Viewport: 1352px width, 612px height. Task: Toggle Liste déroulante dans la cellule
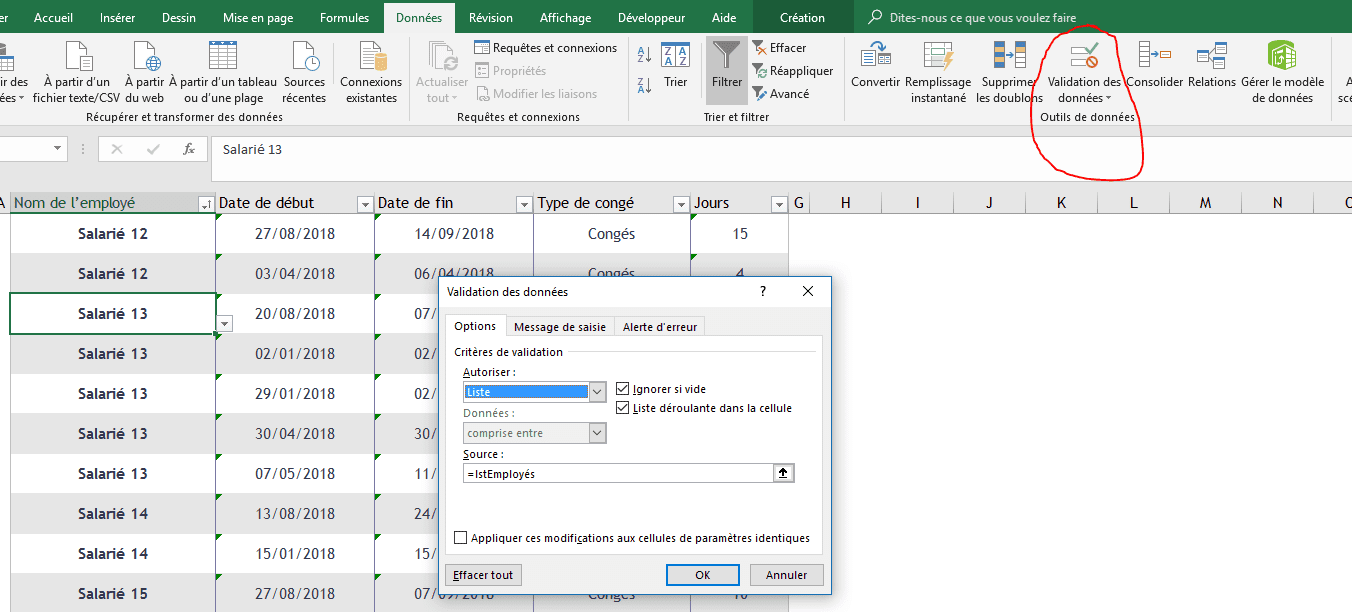pyautogui.click(x=624, y=408)
